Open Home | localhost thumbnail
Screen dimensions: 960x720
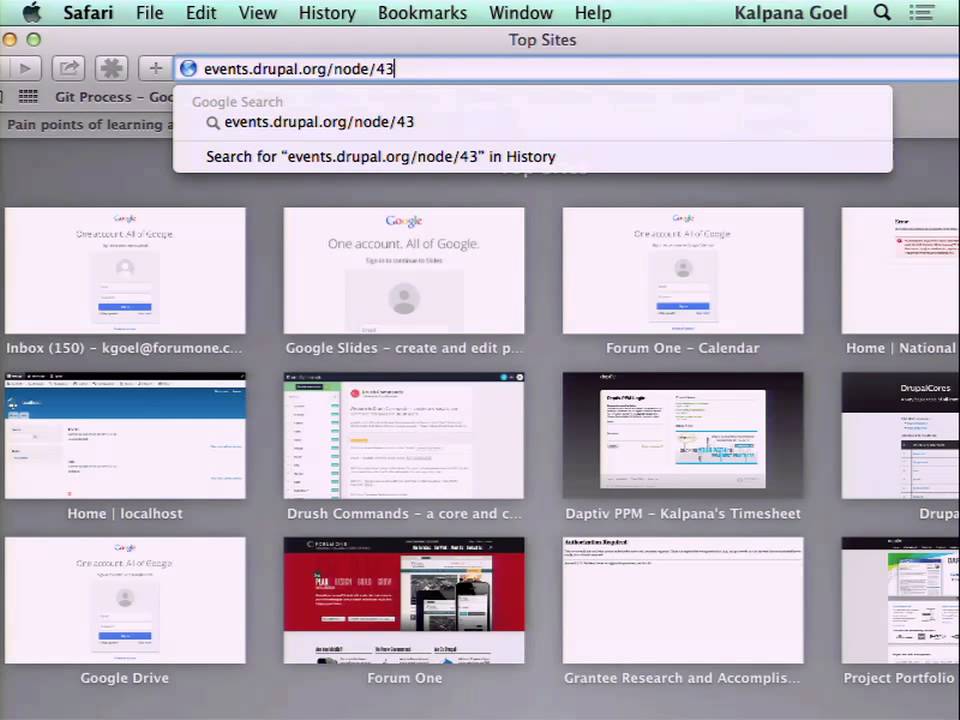click(125, 435)
